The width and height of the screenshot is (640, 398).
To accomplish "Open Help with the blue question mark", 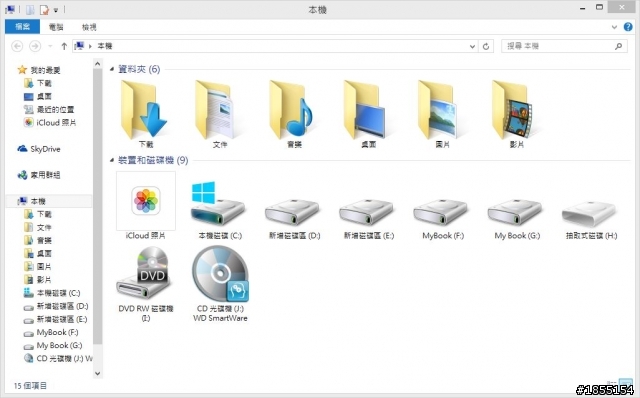I will pyautogui.click(x=628, y=27).
